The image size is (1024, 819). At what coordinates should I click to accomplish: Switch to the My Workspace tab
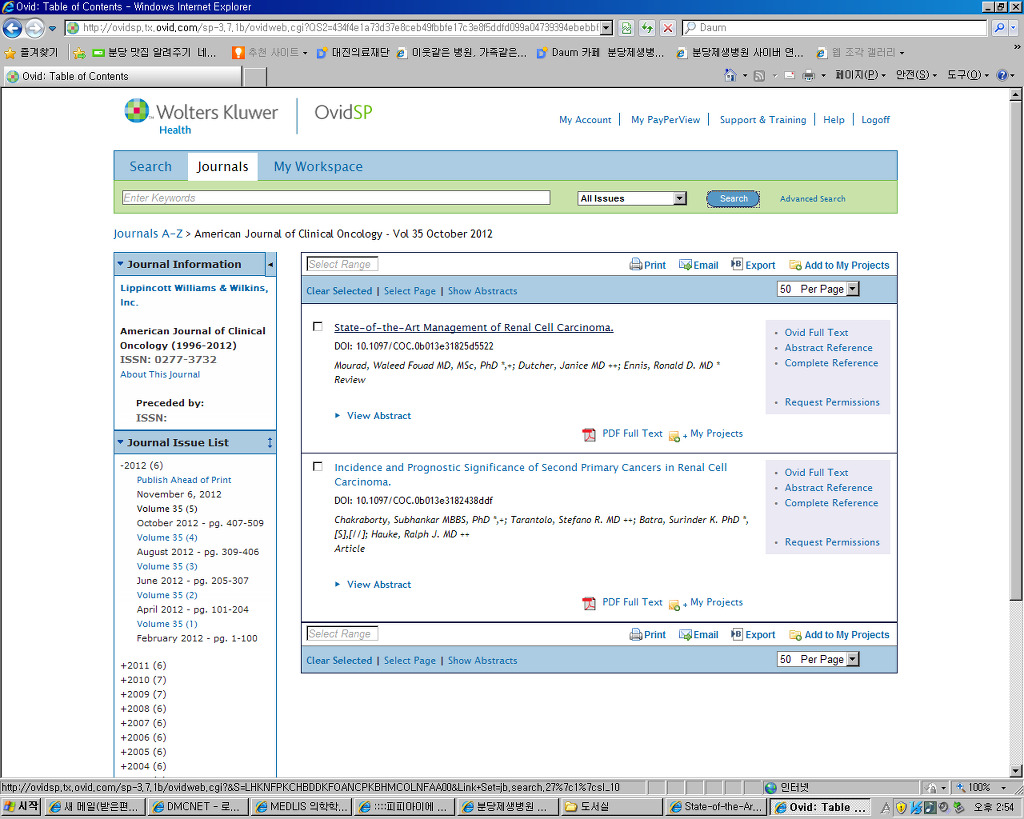pyautogui.click(x=318, y=167)
